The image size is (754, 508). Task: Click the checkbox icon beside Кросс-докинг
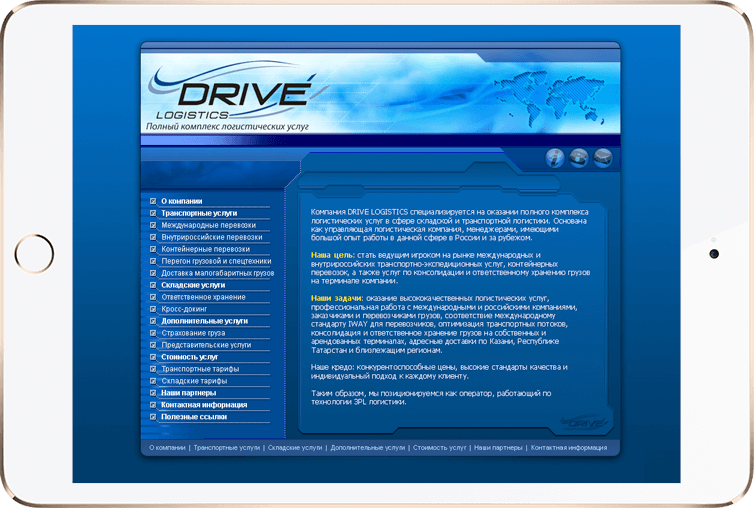[x=153, y=309]
